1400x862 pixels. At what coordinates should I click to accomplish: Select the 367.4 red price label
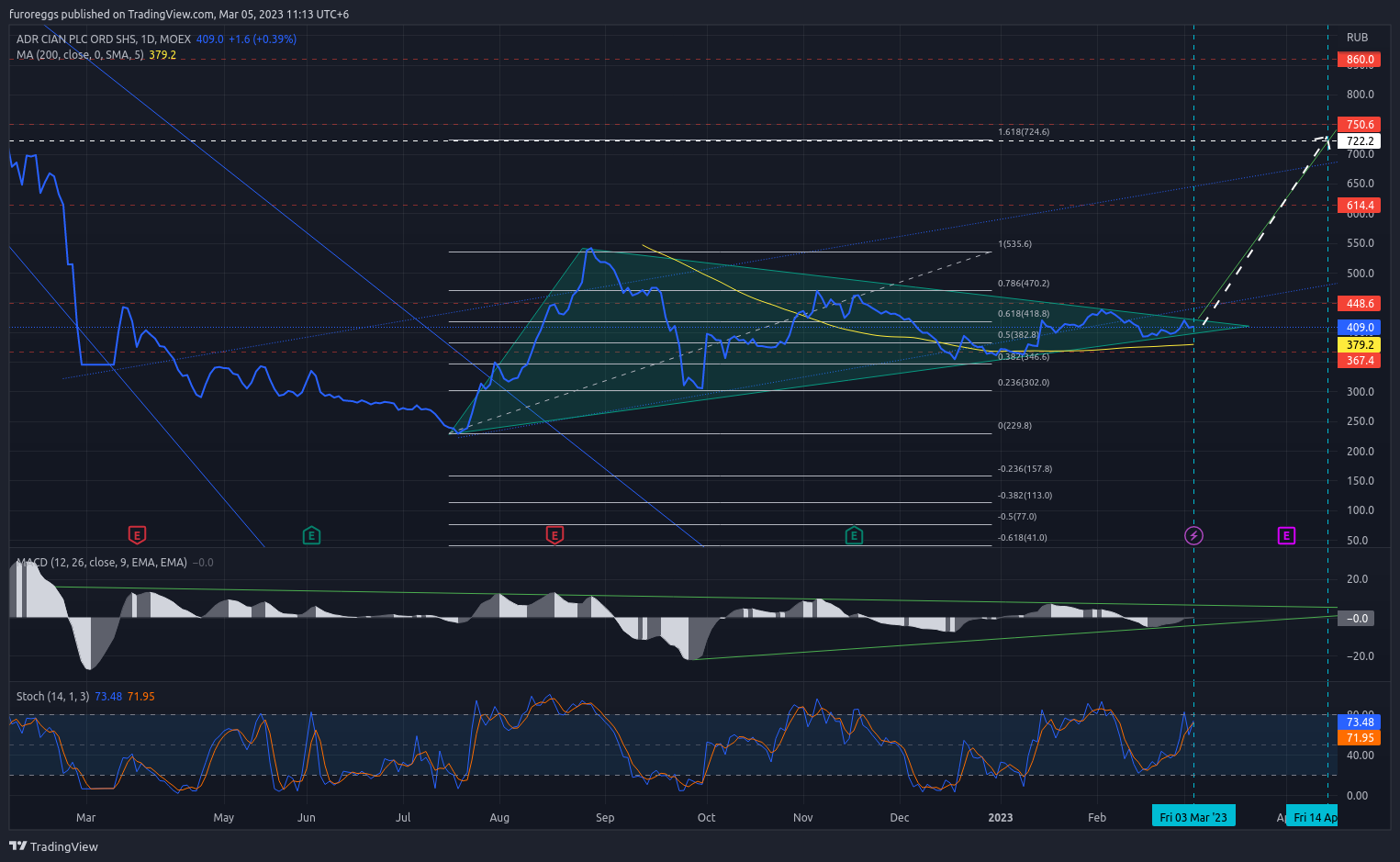(1360, 361)
